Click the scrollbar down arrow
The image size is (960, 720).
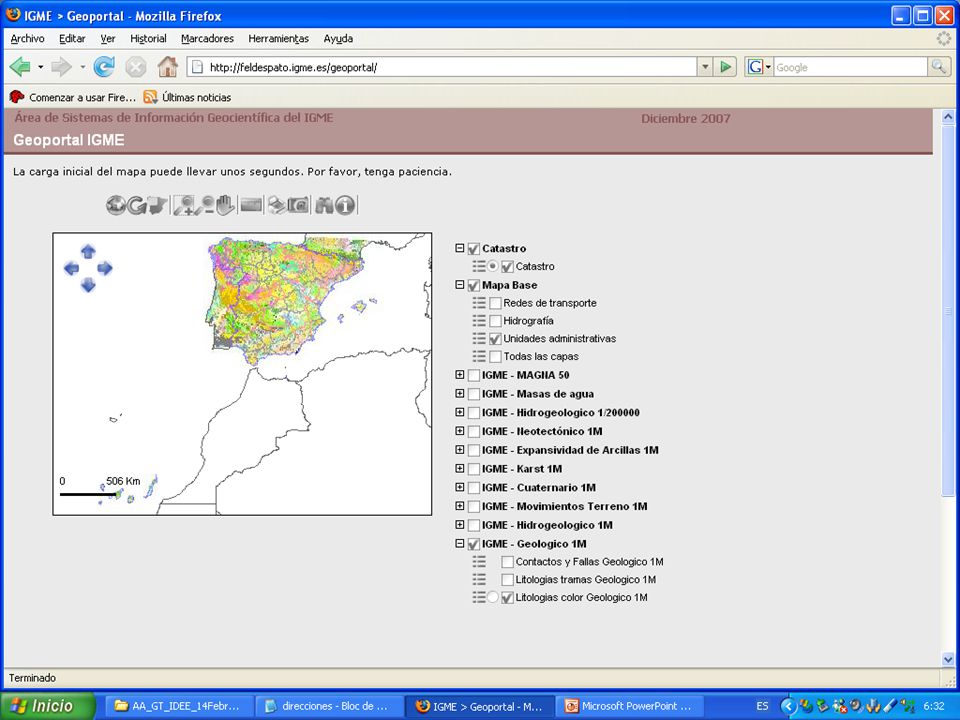pos(948,659)
